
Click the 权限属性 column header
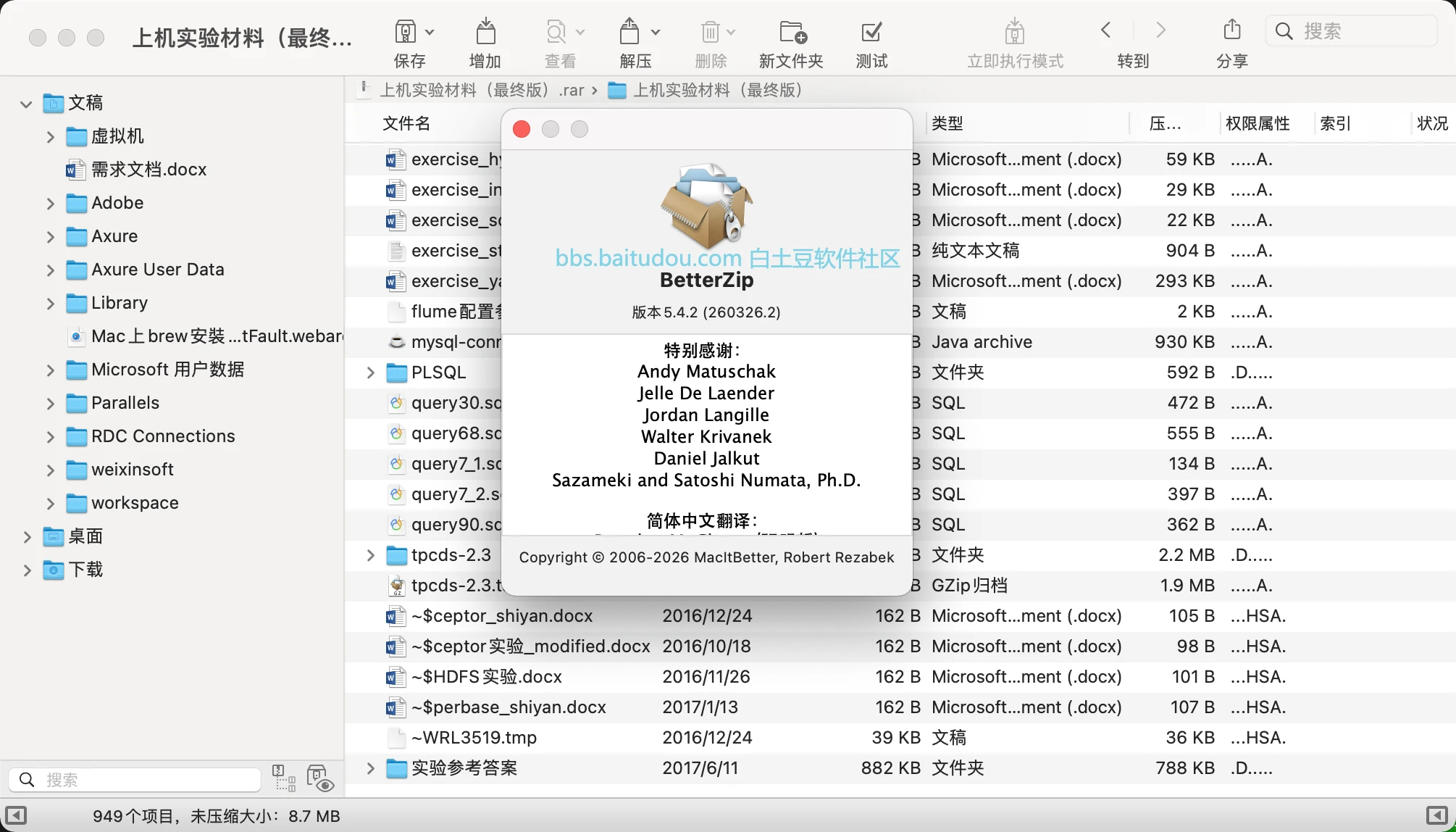point(1258,123)
